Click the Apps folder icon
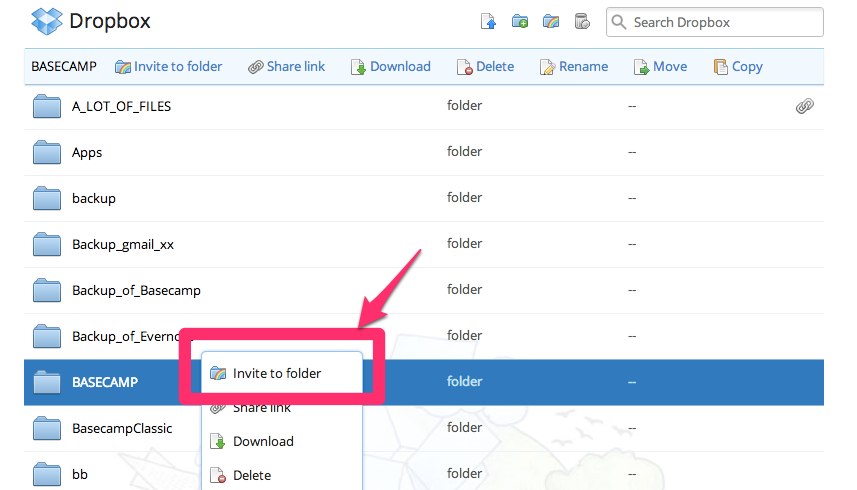Screen dimensions: 857x490 [46, 152]
